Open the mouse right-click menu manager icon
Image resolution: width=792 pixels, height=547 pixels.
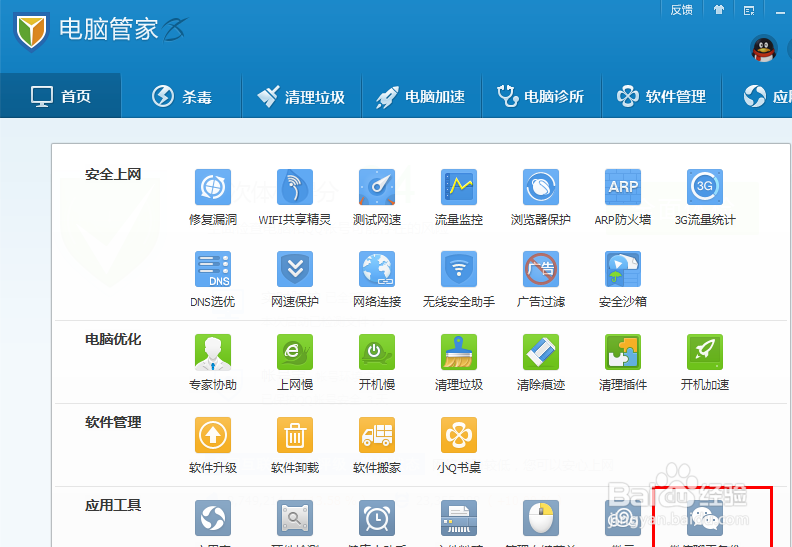point(540,518)
